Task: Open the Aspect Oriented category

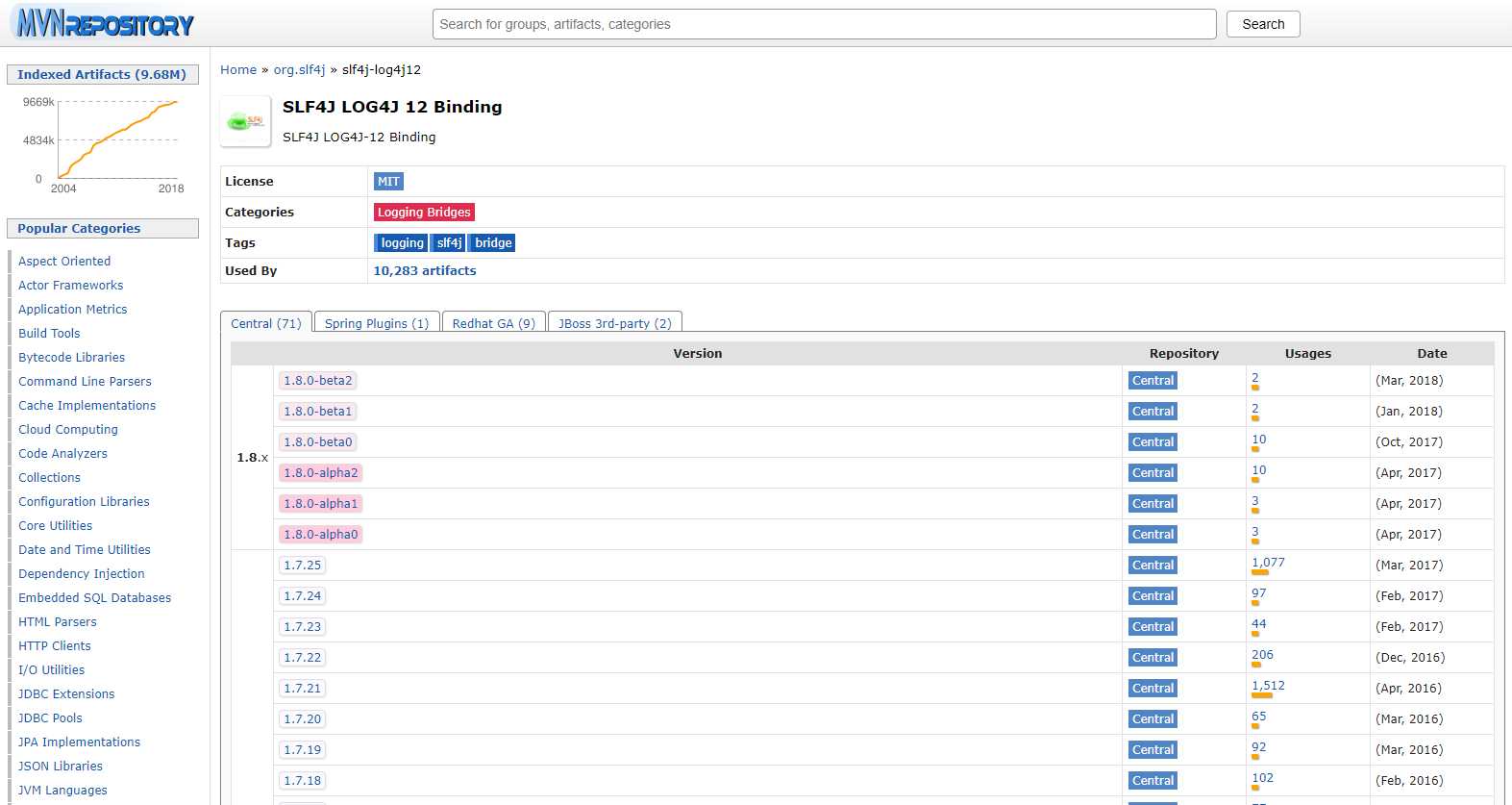Action: (x=64, y=262)
